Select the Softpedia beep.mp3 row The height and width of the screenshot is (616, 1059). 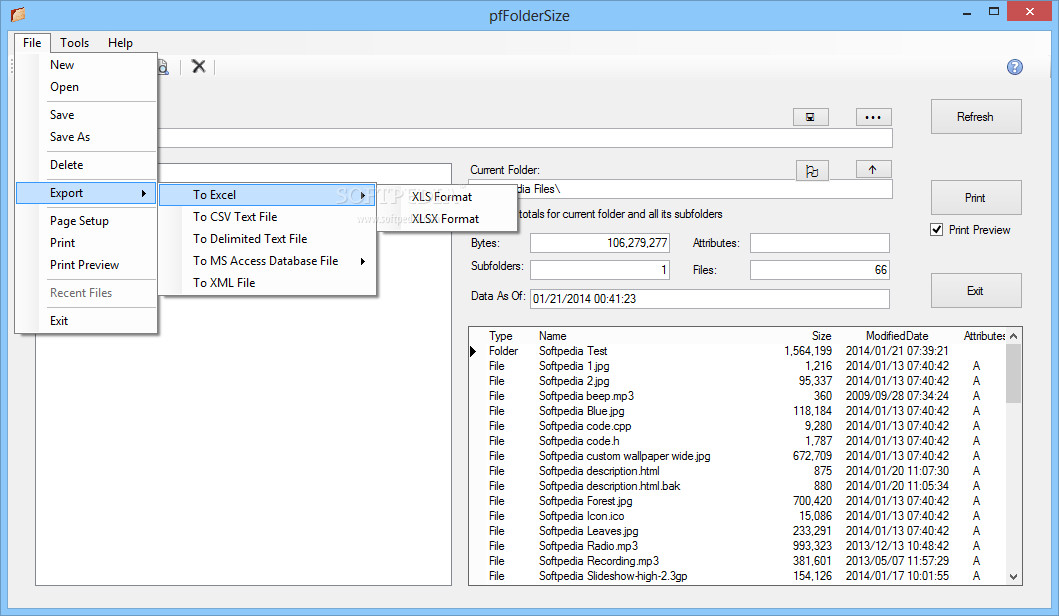pyautogui.click(x=738, y=396)
